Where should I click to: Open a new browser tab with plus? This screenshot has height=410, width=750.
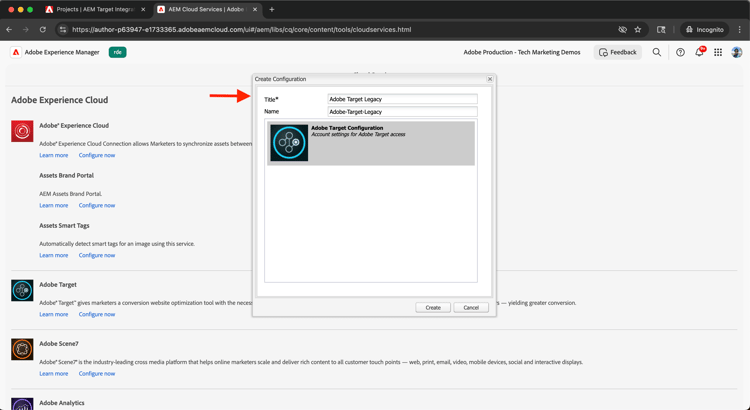pyautogui.click(x=272, y=10)
